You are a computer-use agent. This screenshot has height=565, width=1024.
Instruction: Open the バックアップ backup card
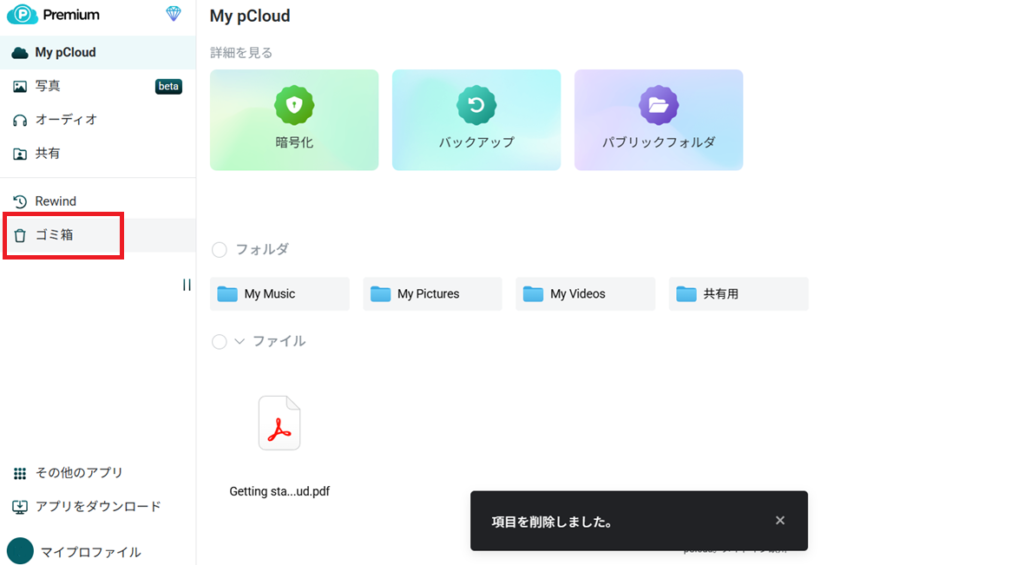(x=476, y=119)
